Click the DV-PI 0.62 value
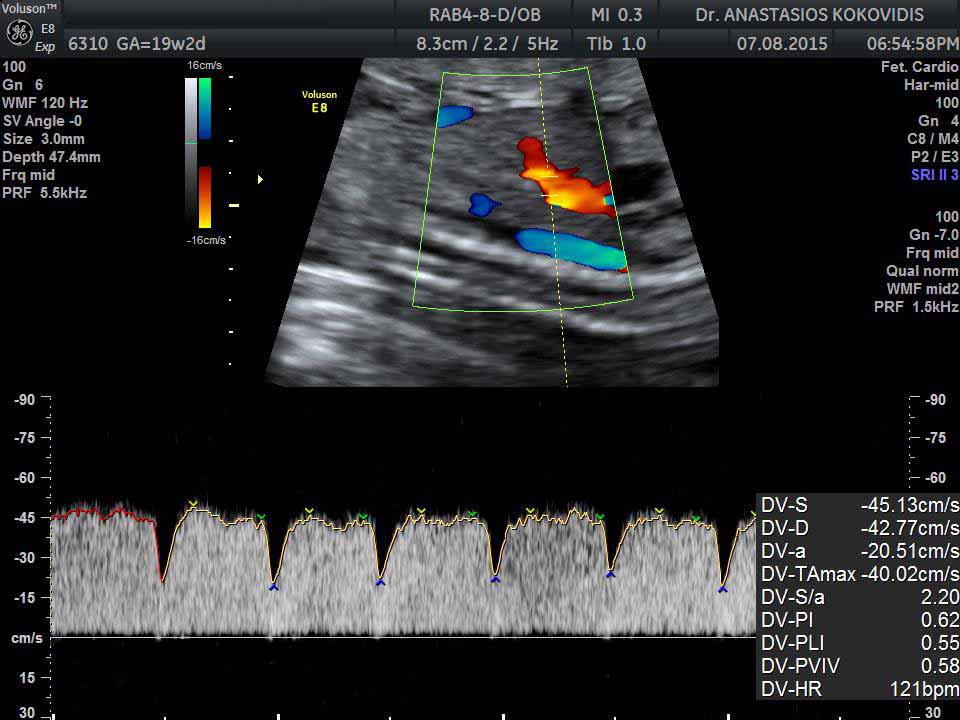The height and width of the screenshot is (720, 960). (x=860, y=620)
